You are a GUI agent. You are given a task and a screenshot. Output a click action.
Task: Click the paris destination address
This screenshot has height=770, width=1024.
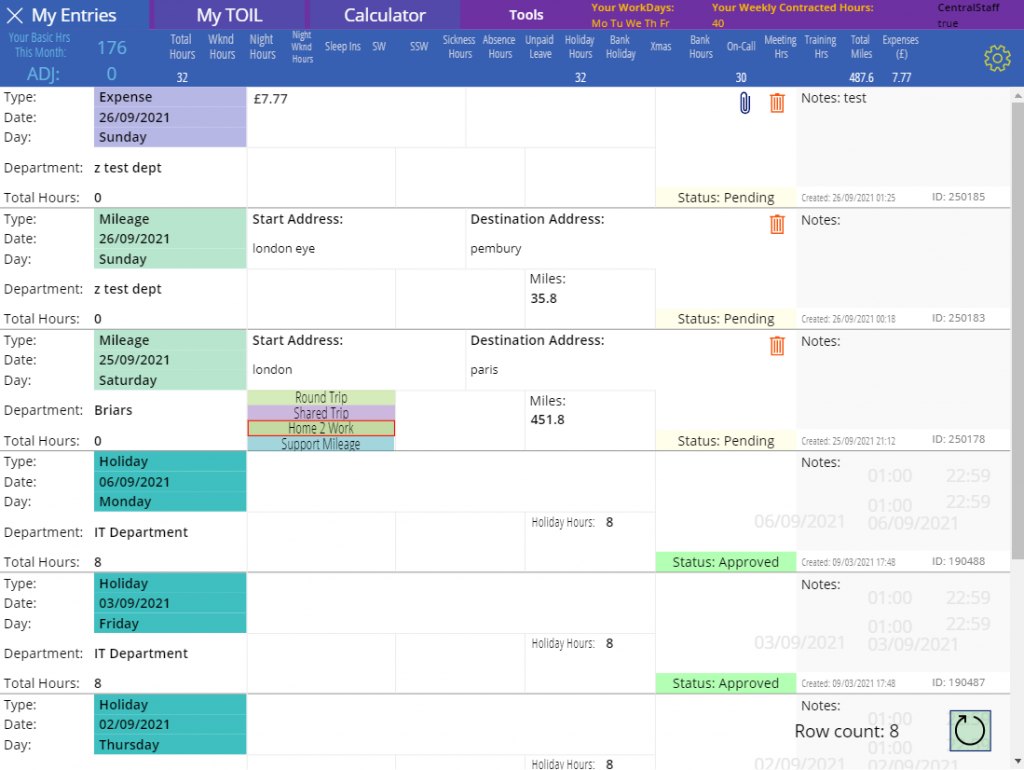coord(484,370)
